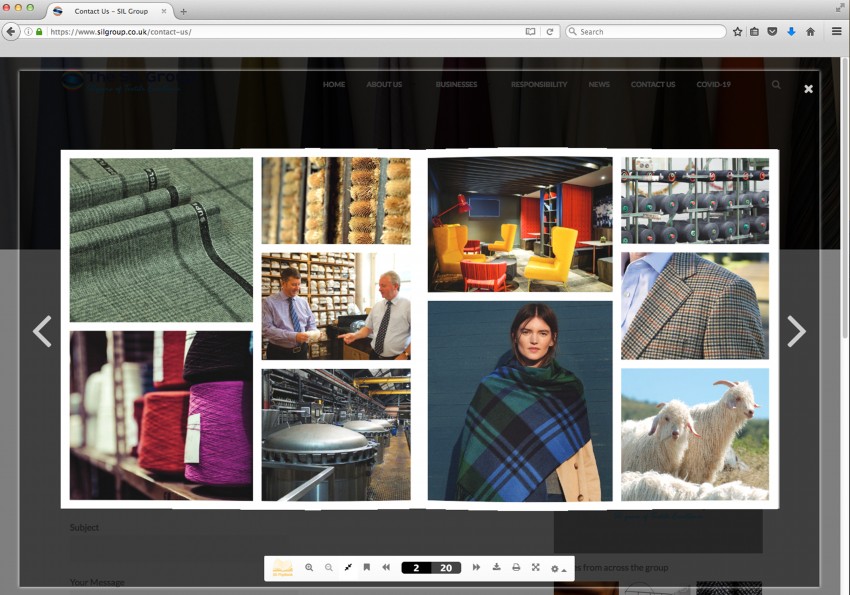Open the NEWS menu item
The image size is (850, 595).
[x=599, y=85]
